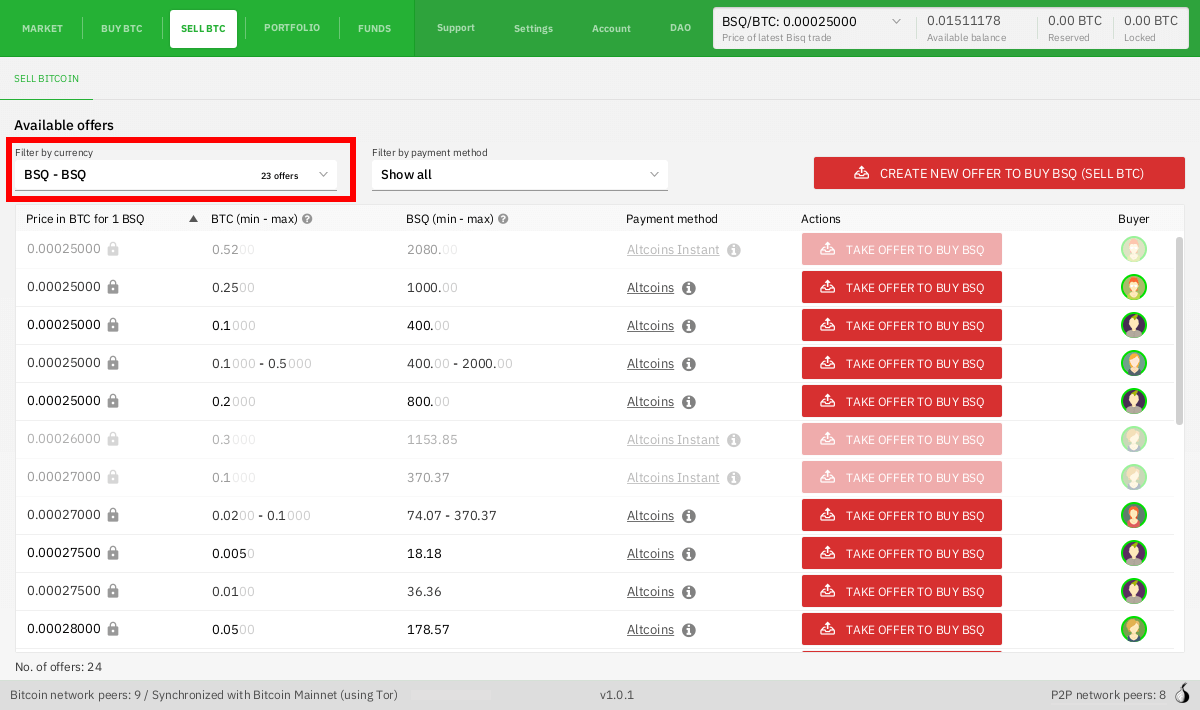Go to the DAO section

[680, 28]
